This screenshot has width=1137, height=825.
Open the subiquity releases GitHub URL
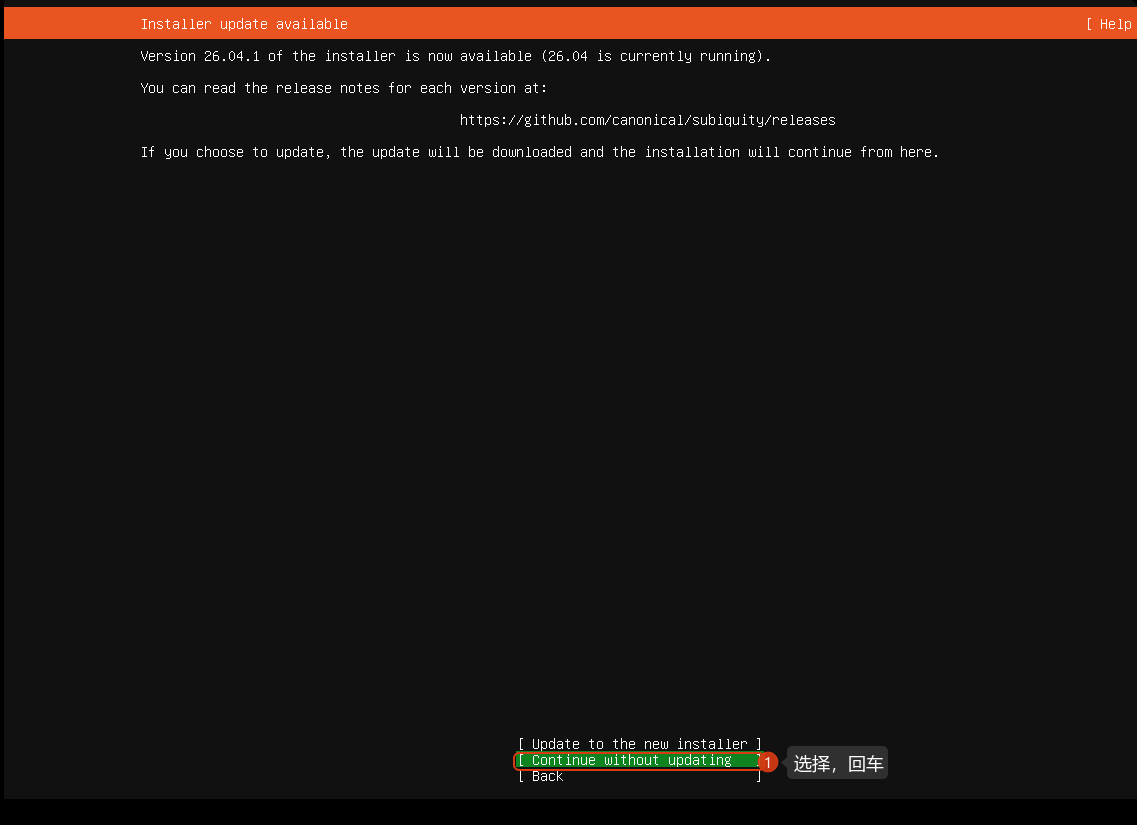point(648,120)
